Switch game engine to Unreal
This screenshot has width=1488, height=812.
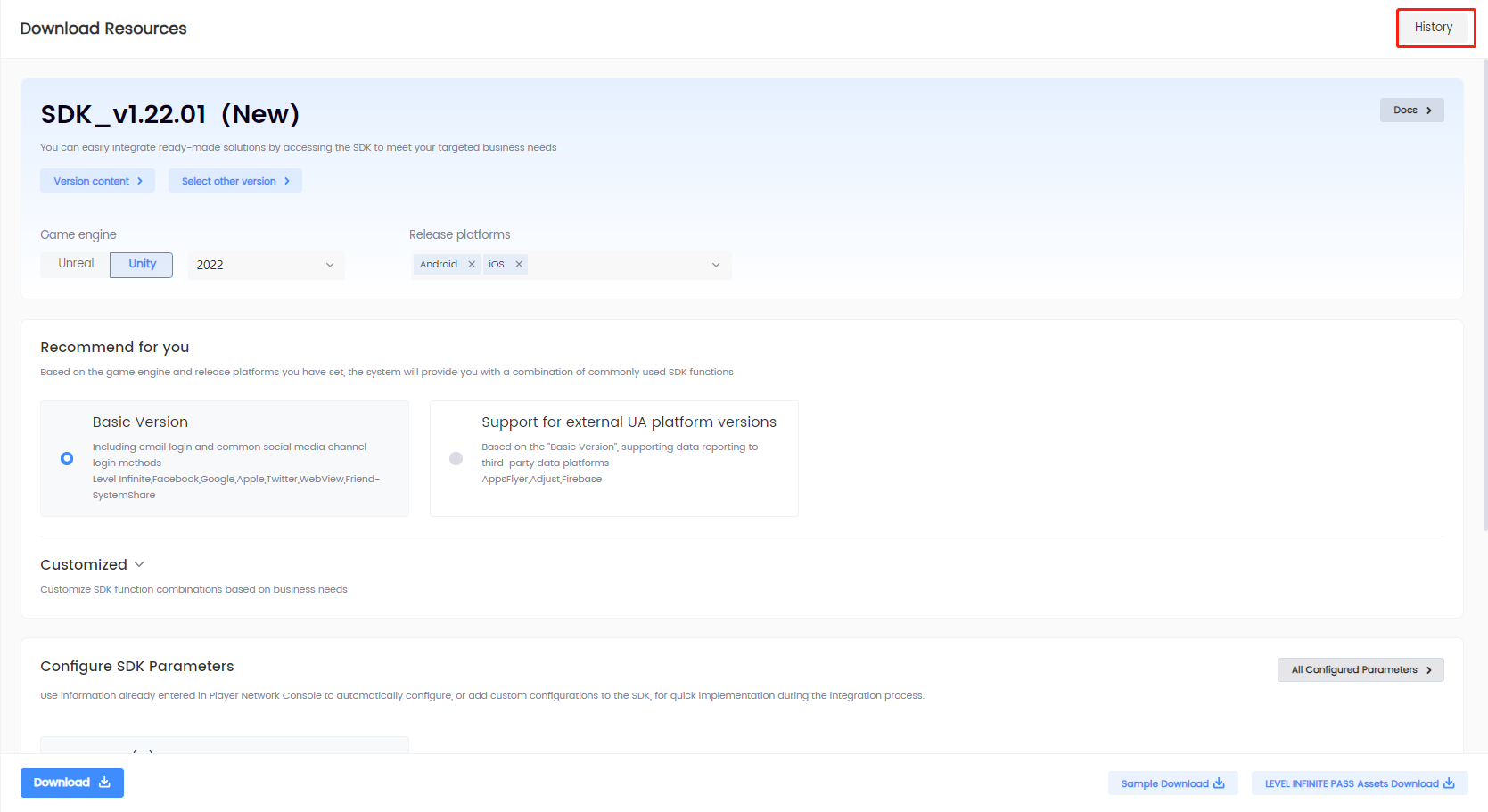point(76,264)
